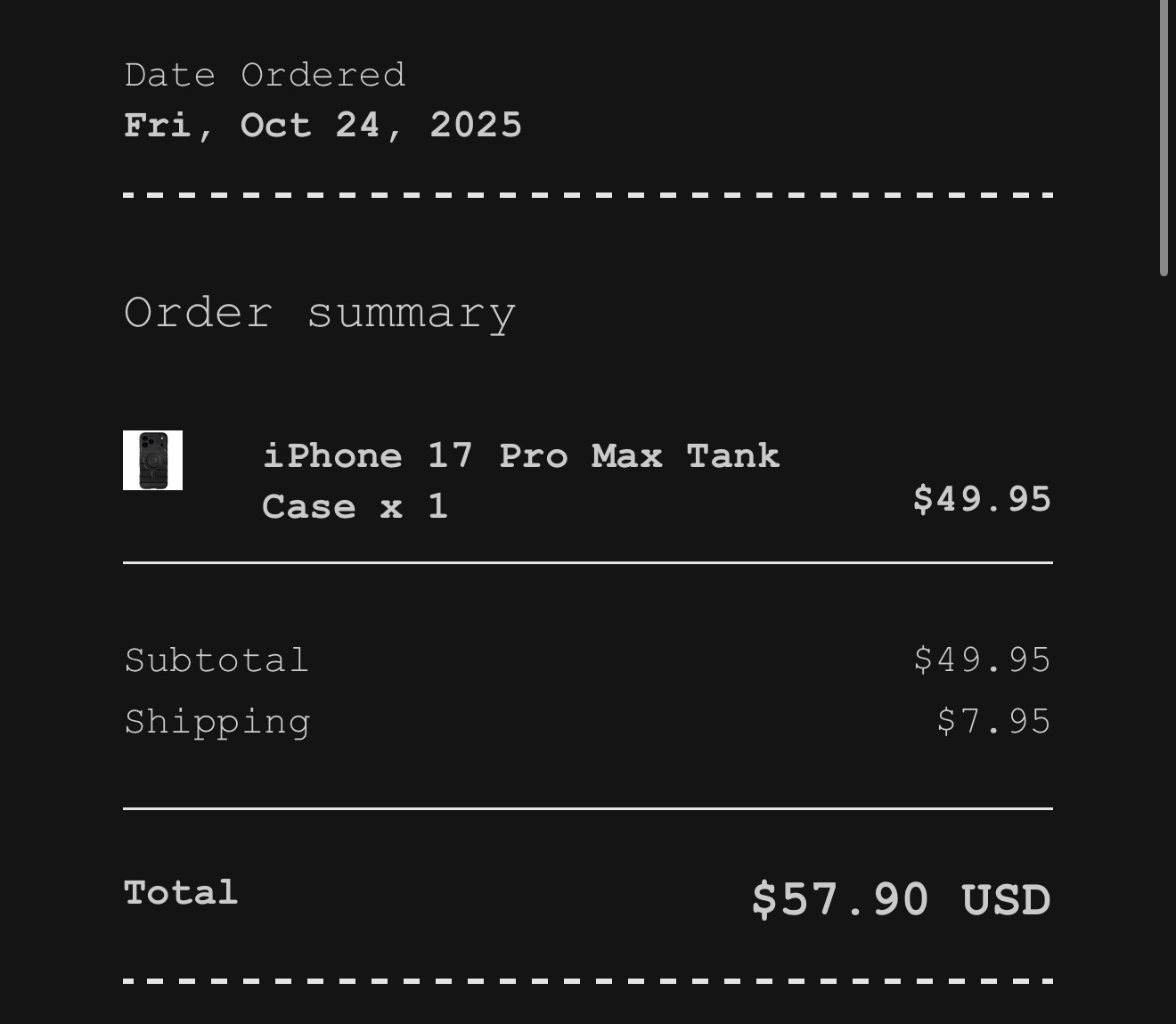Click the dashed divider below the date

tap(588, 194)
